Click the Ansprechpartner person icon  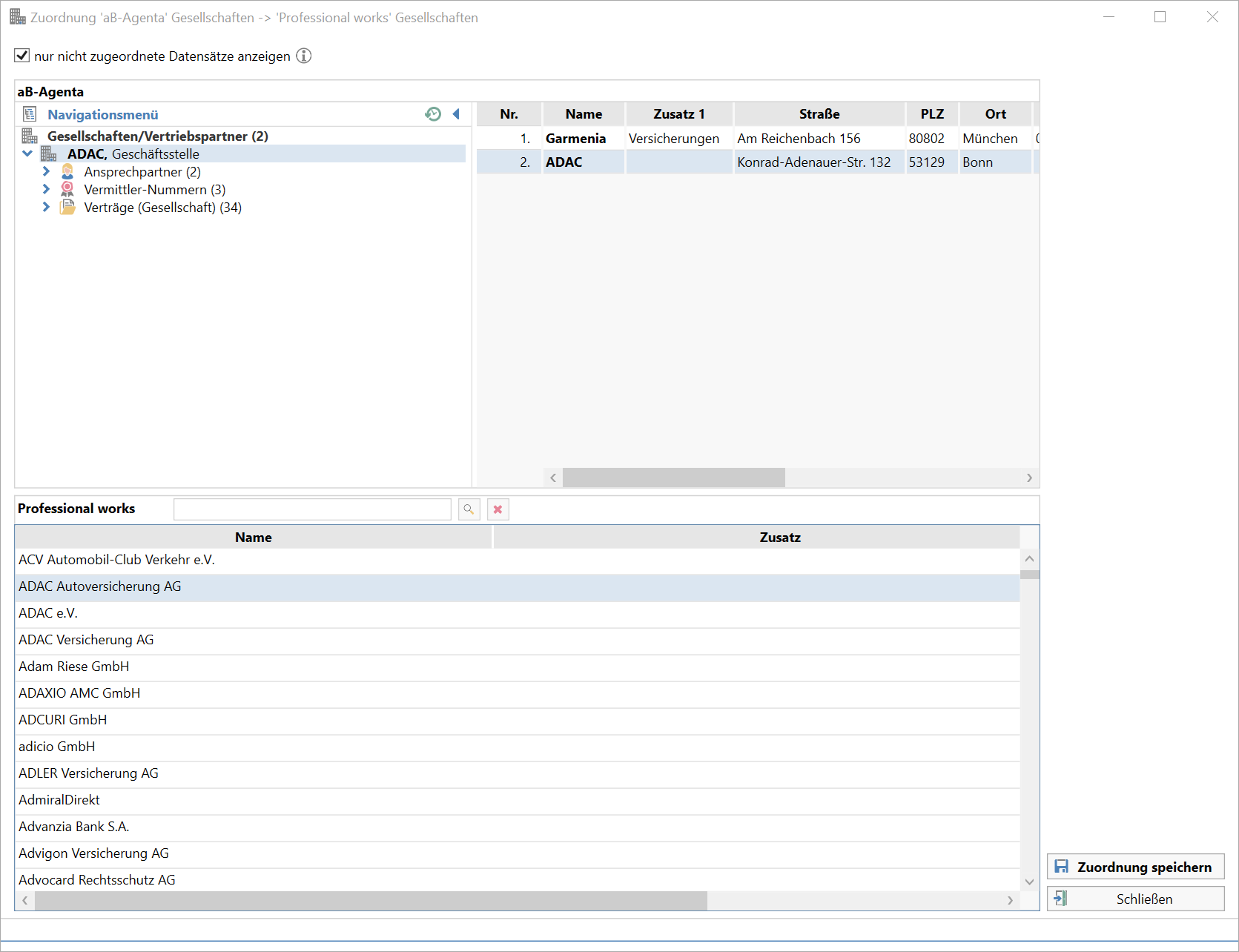[67, 172]
